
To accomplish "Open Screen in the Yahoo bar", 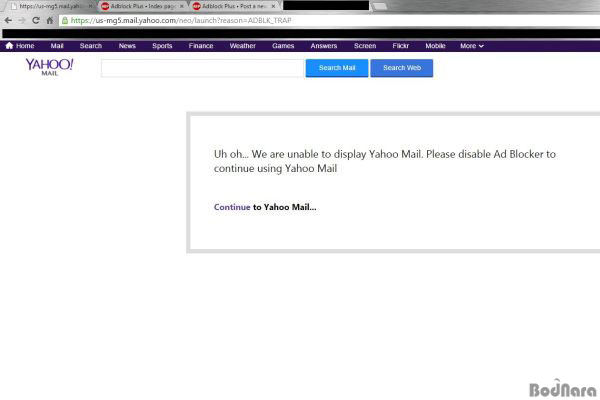I will click(365, 46).
